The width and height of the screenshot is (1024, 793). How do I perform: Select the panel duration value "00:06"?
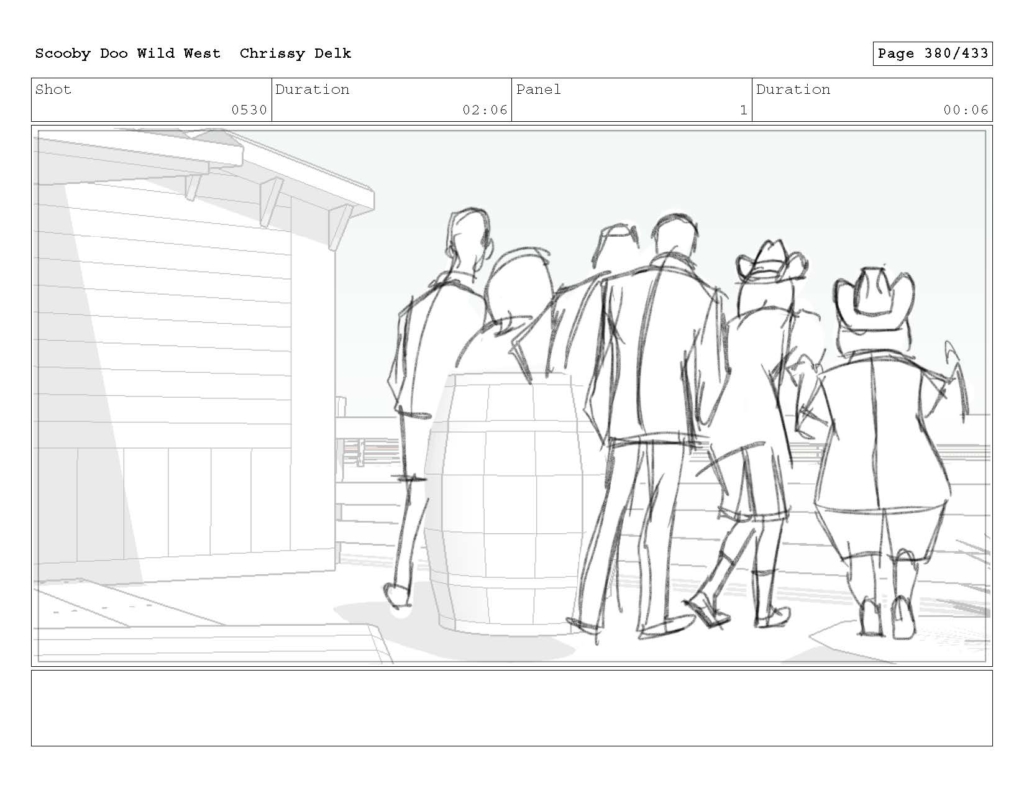point(965,110)
